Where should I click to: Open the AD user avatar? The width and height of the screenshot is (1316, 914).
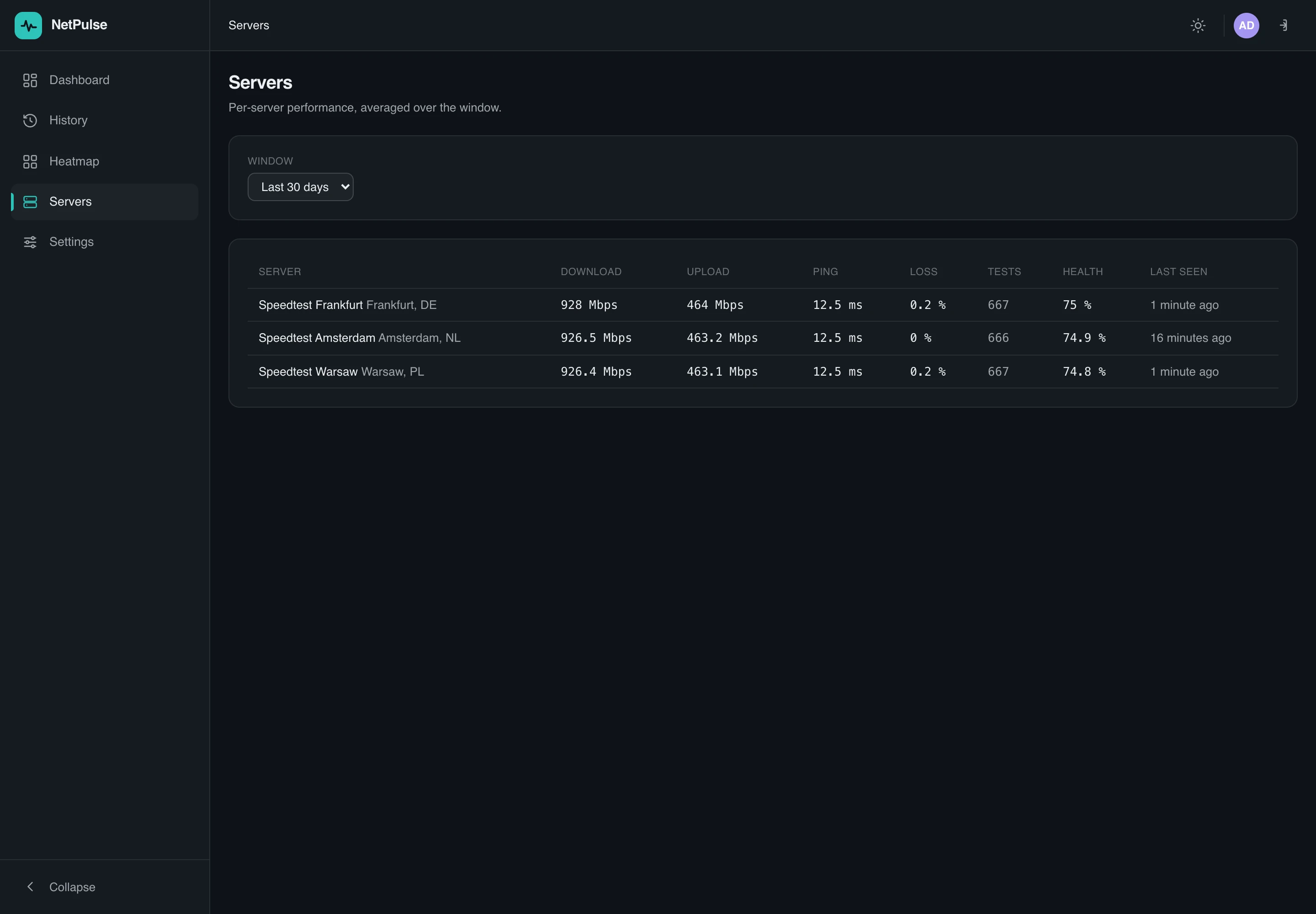[1246, 25]
